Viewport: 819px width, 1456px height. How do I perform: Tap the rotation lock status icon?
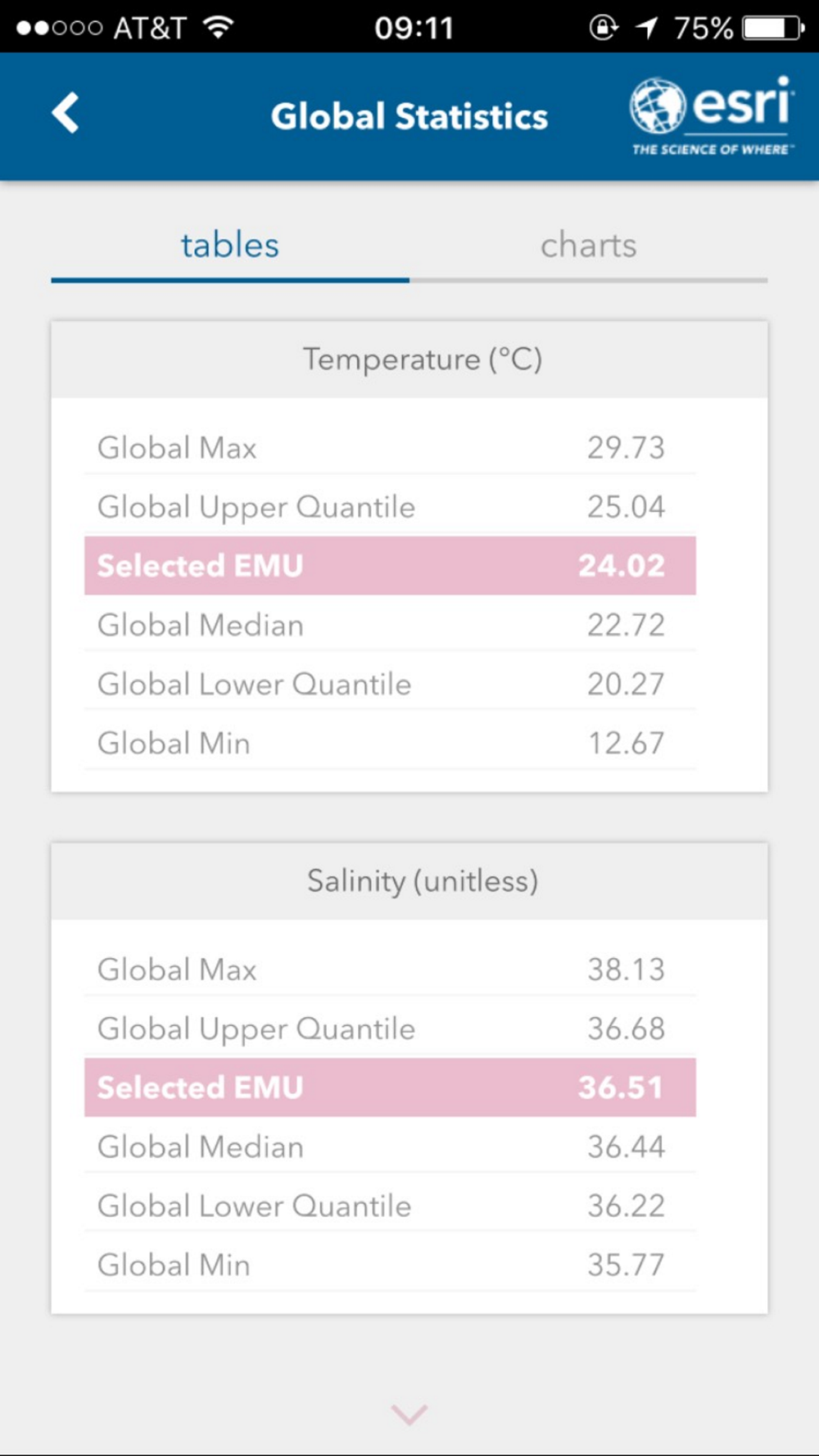(x=604, y=28)
